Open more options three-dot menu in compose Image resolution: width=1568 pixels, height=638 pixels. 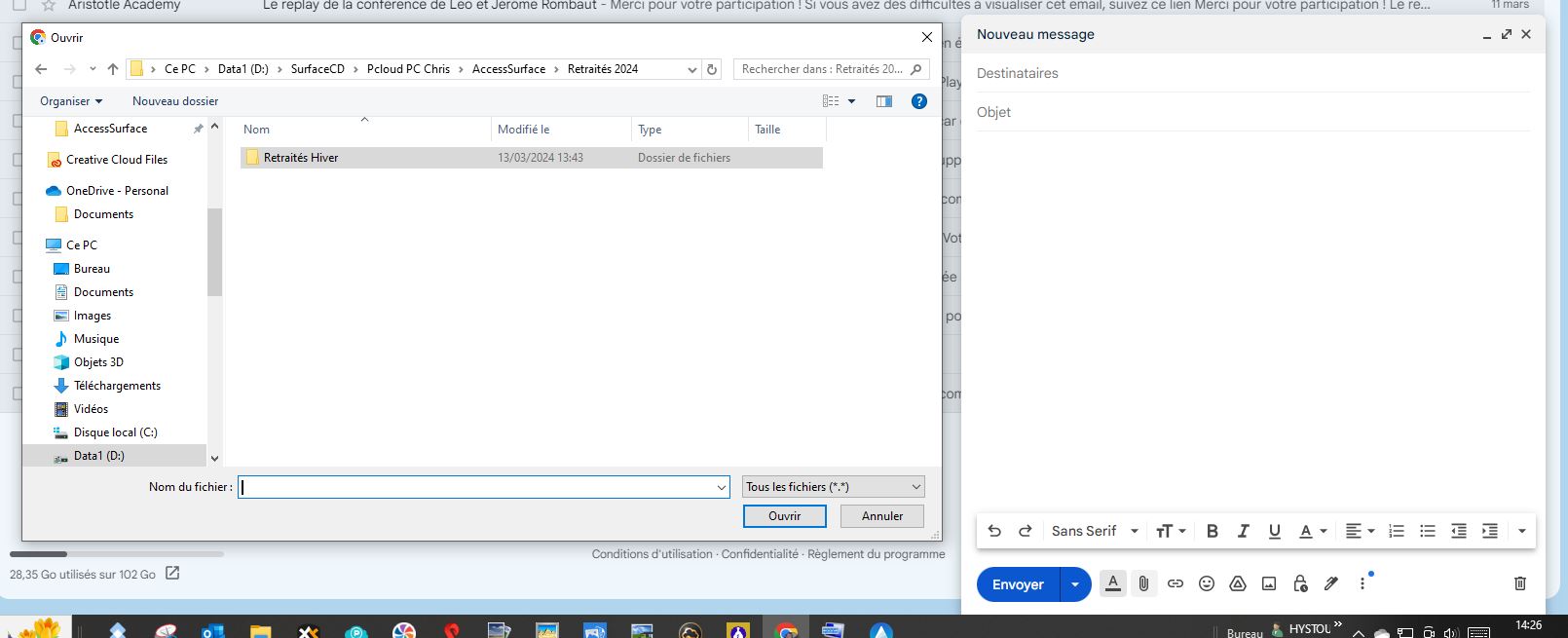(1363, 583)
